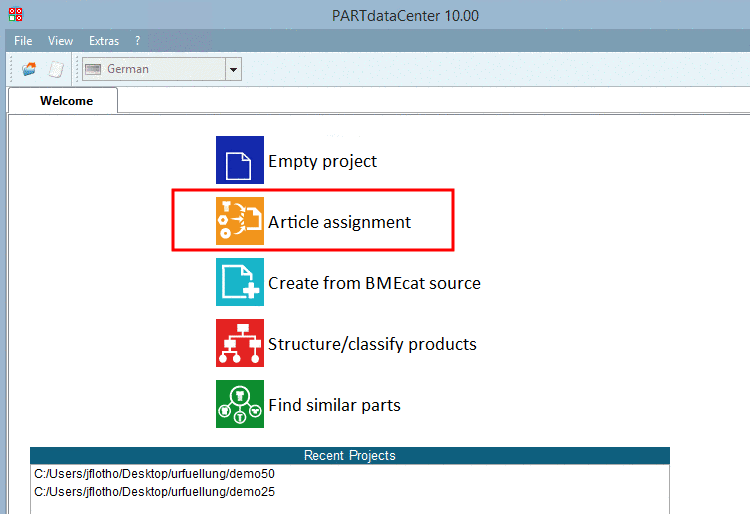Viewport: 750px width, 514px height.
Task: Click the Create from BMEcat source icon
Action: pos(240,282)
